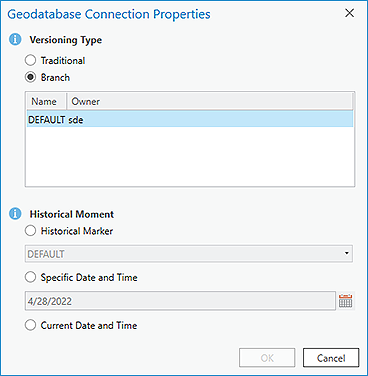
Task: Close the Geodatabase Connection Properties dialog
Action: (349, 13)
